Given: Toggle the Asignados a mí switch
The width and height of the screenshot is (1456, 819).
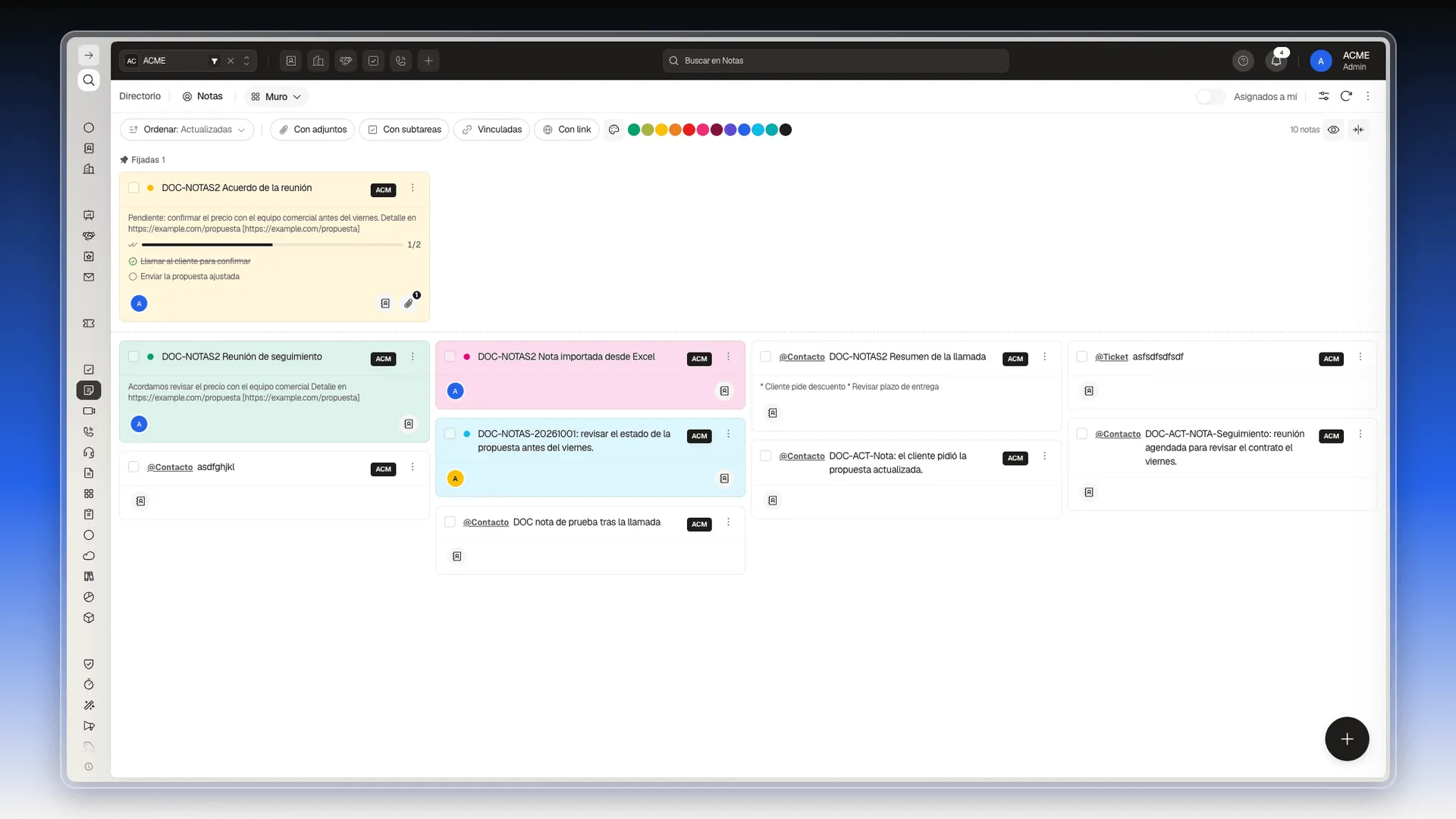Looking at the screenshot, I should pos(1210,97).
